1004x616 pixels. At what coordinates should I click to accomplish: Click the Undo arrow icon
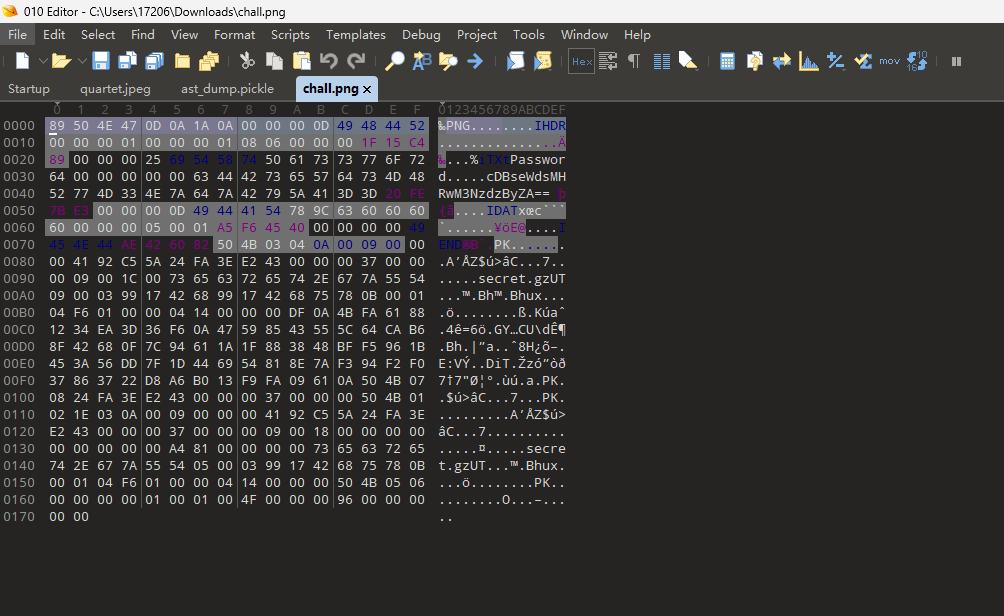[329, 62]
